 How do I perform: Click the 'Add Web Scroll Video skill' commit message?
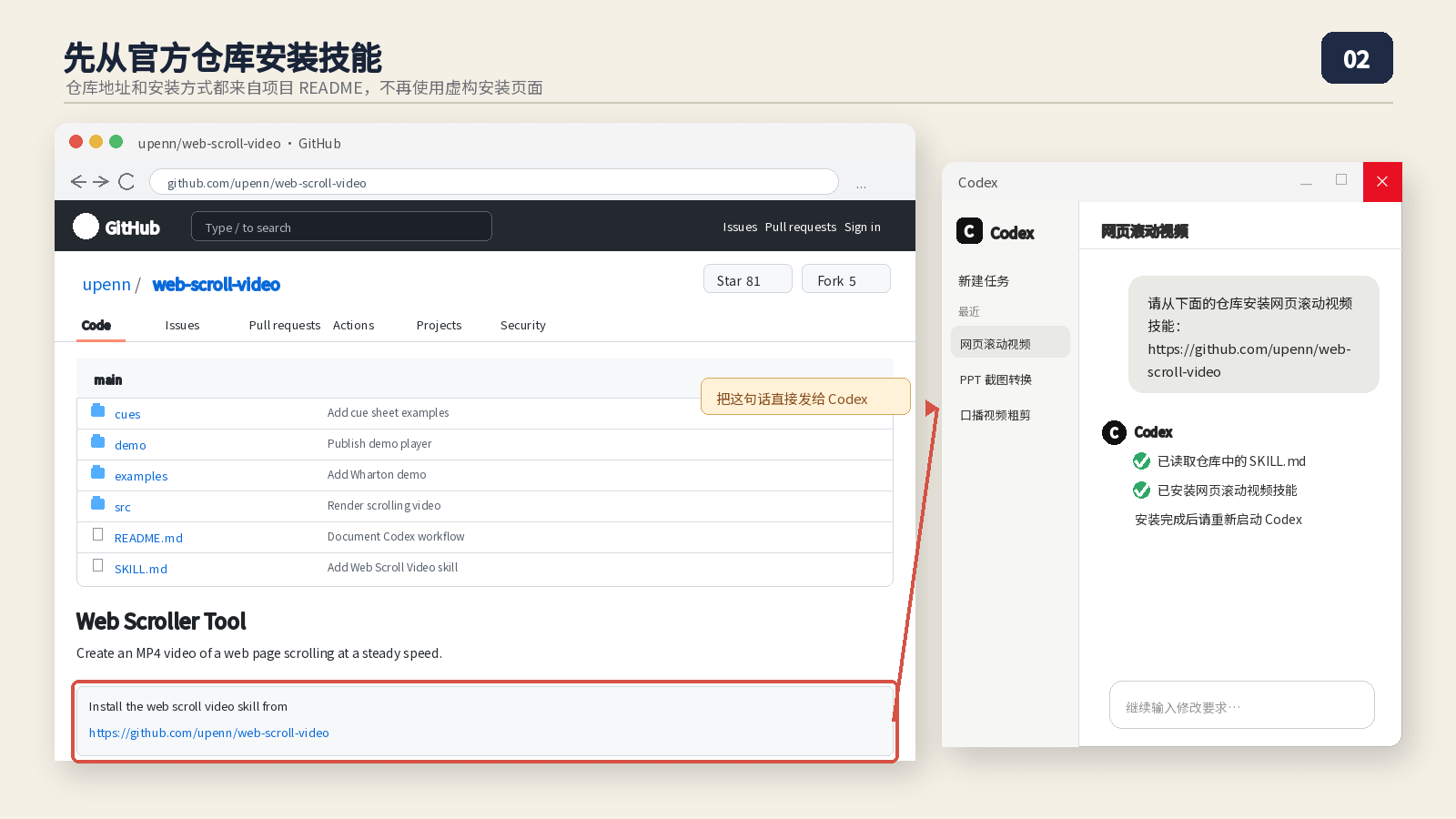pyautogui.click(x=393, y=568)
